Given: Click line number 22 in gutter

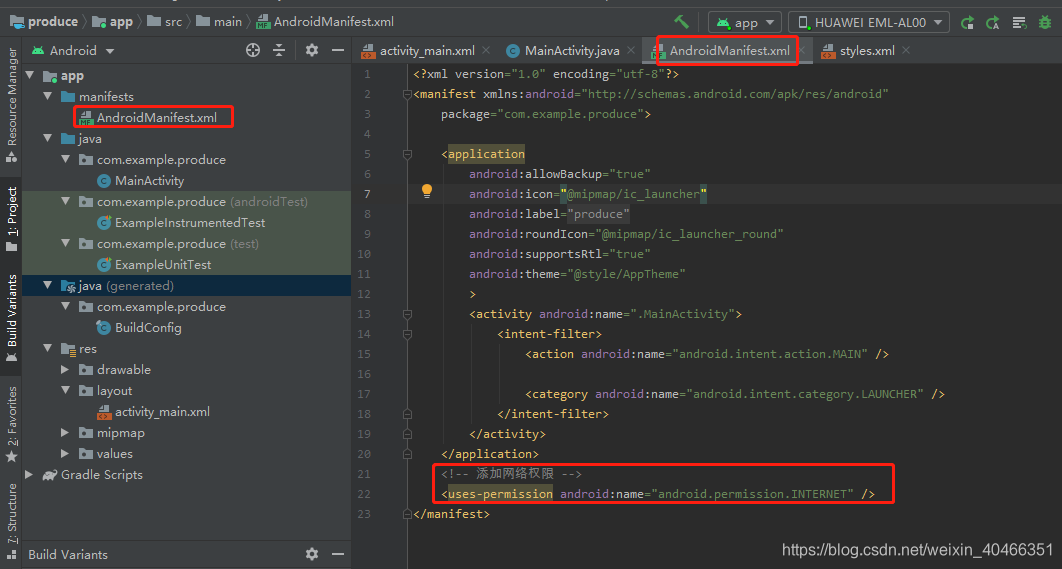Looking at the screenshot, I should [364, 494].
